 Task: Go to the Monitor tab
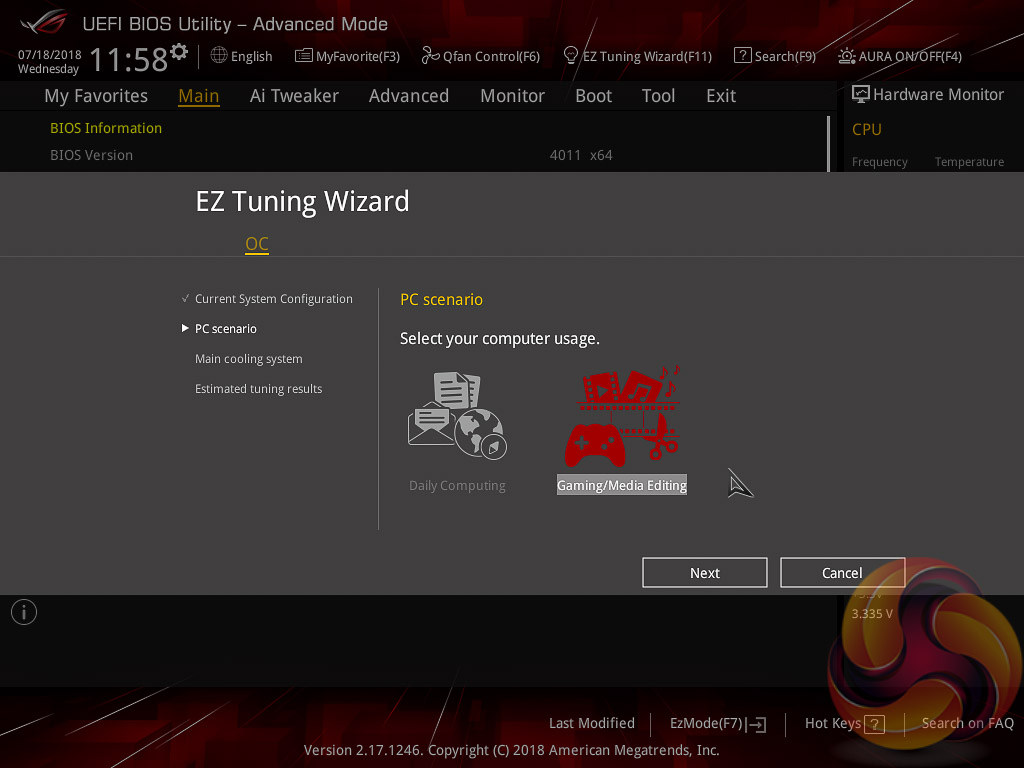513,96
